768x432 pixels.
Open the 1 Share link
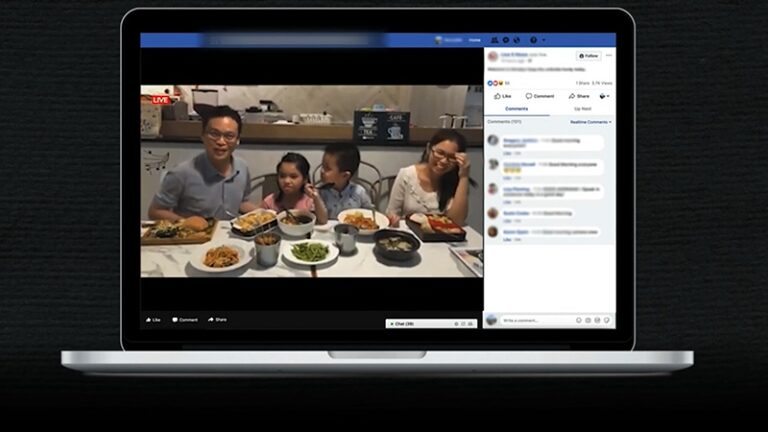tap(582, 83)
